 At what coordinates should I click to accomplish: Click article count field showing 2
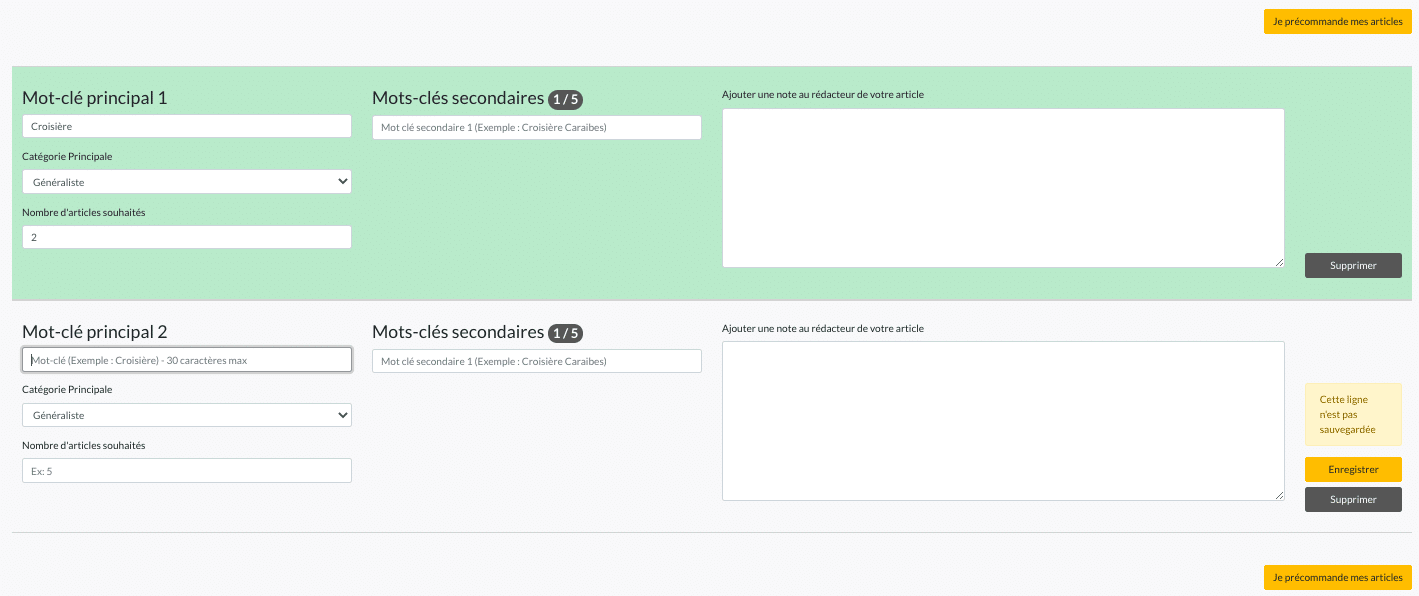tap(187, 237)
